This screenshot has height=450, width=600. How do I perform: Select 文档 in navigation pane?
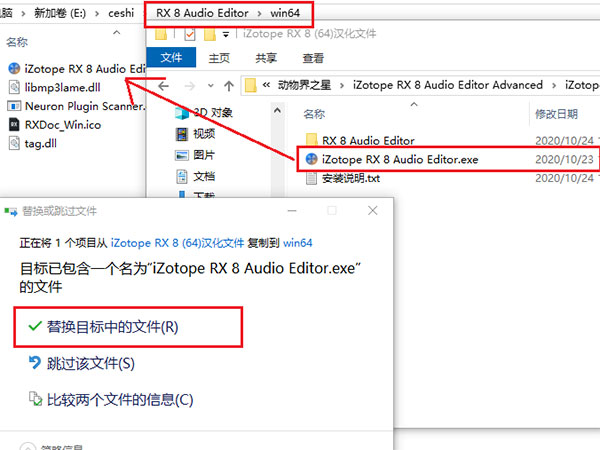(x=196, y=177)
